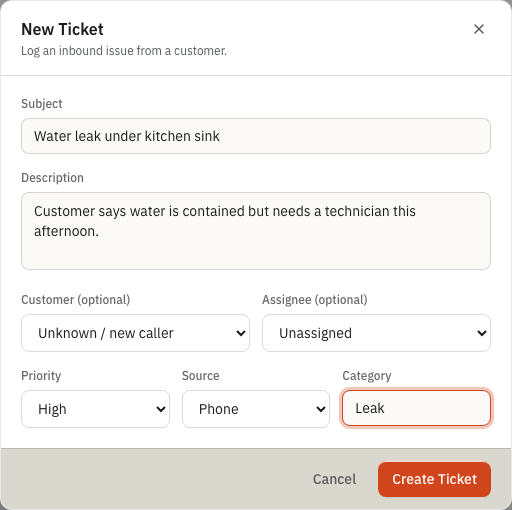
Task: Click the Assignee (optional) label
Action: click(x=315, y=300)
